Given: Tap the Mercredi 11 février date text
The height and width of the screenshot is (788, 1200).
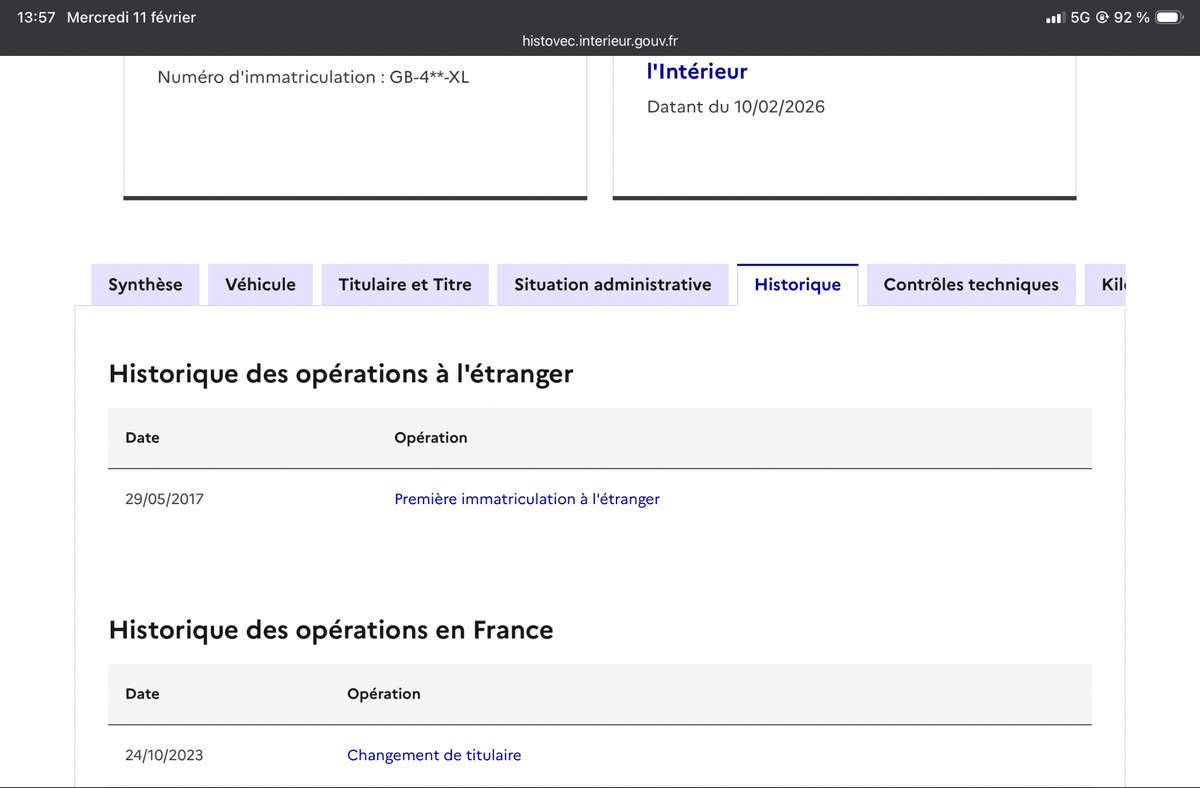Looking at the screenshot, I should tap(131, 17).
